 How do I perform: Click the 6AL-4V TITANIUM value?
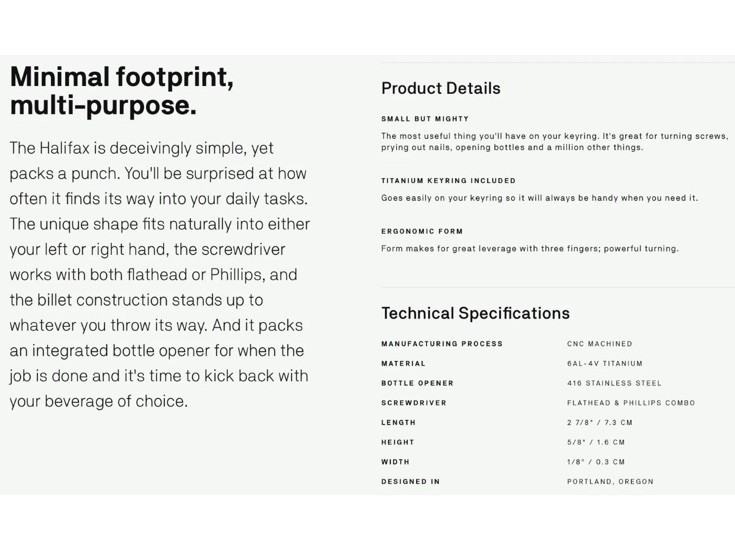605,363
